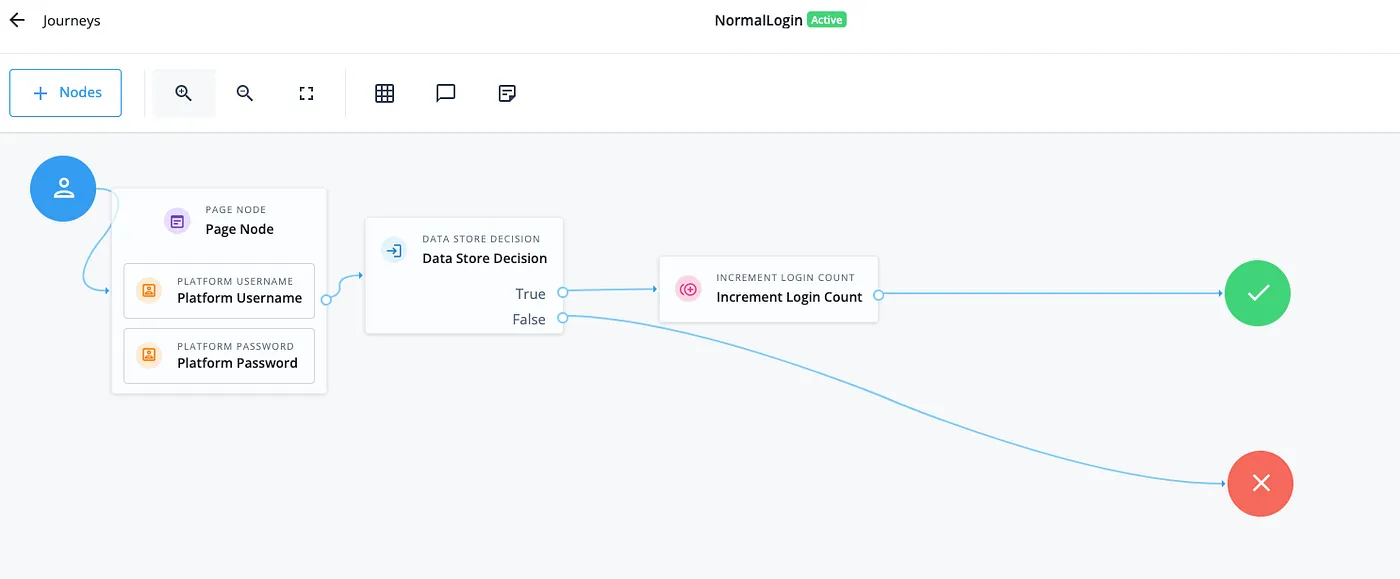The height and width of the screenshot is (579, 1400).
Task: Return to Journeys via the back arrow
Action: pyautogui.click(x=16, y=19)
